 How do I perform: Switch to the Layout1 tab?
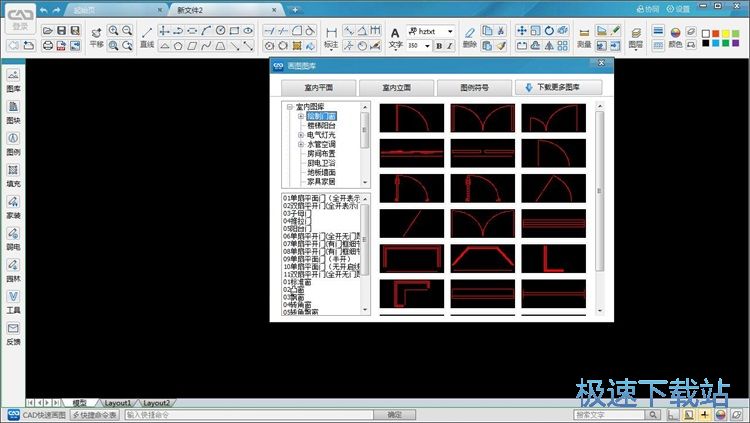point(119,402)
